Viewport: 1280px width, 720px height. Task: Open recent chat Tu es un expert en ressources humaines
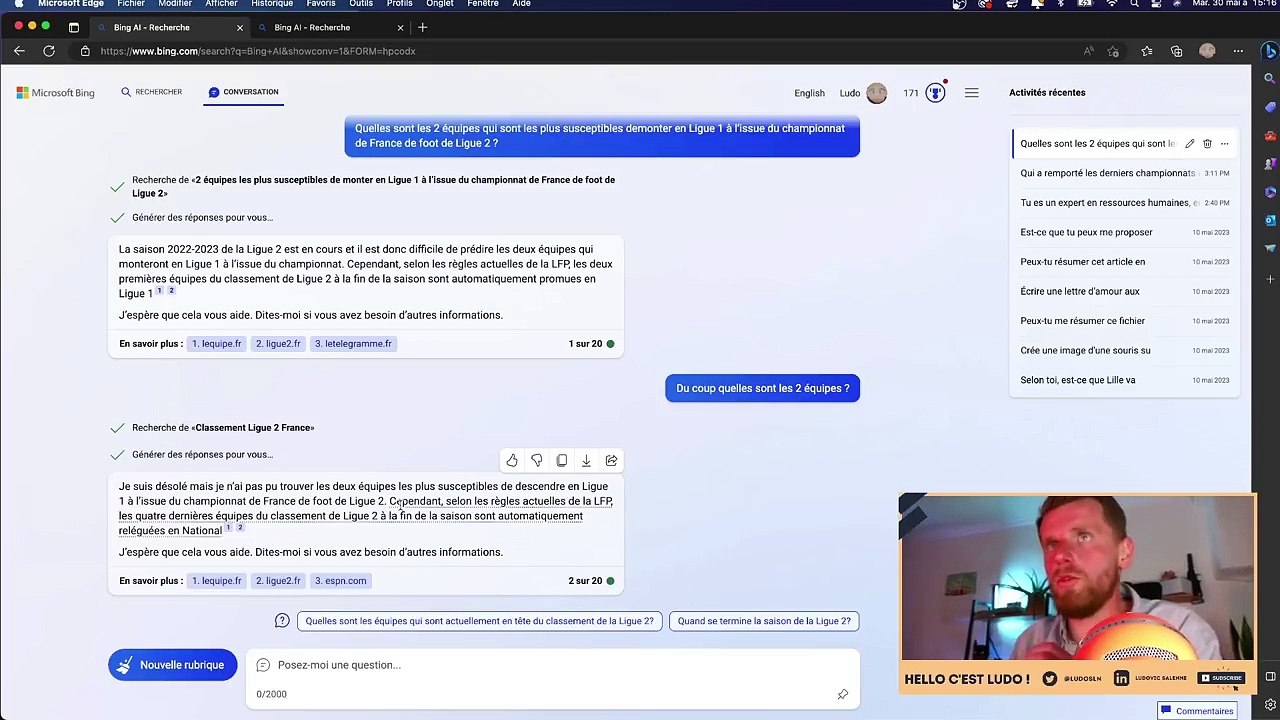pos(1124,203)
